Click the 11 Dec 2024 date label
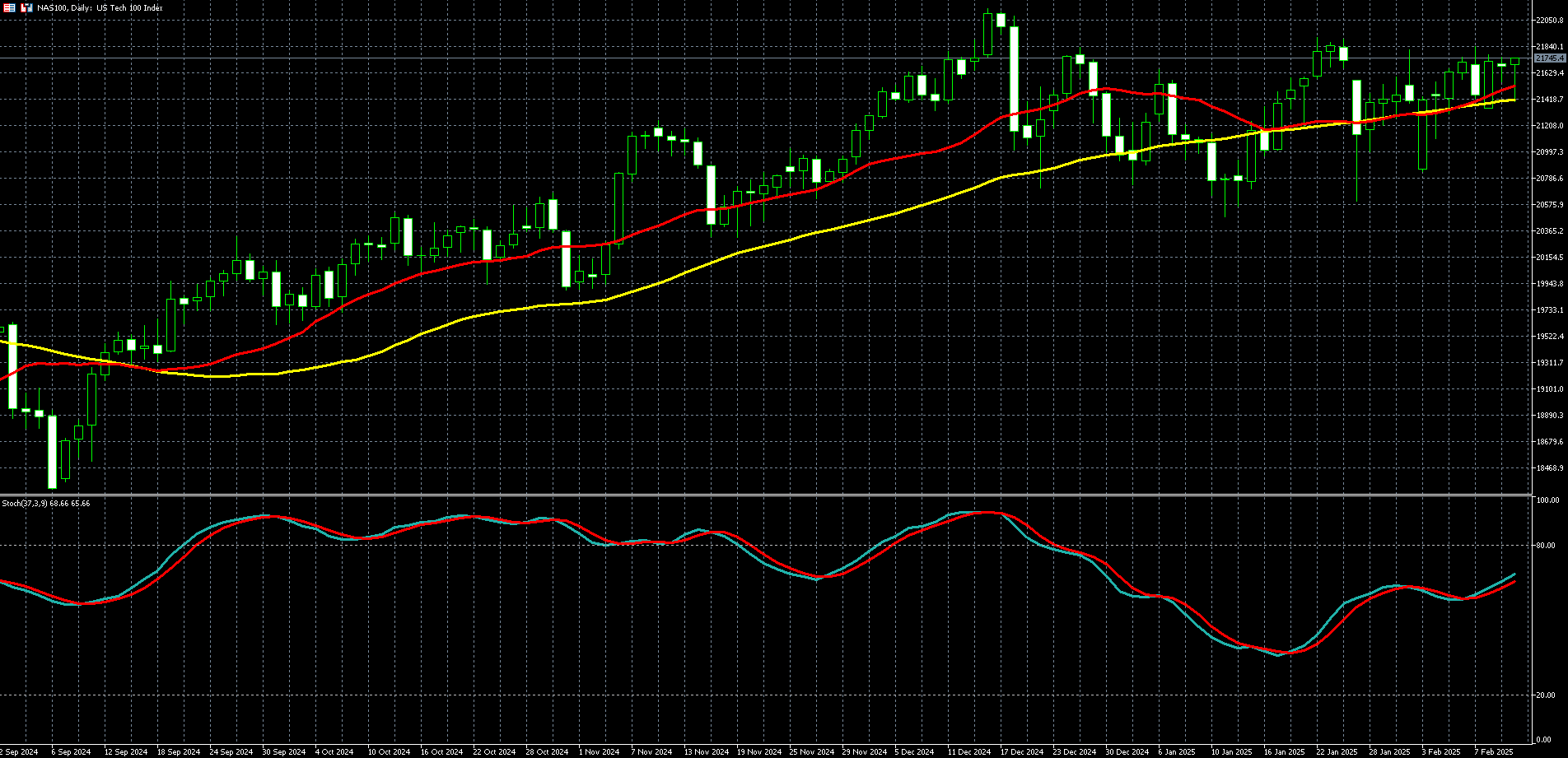 969,752
